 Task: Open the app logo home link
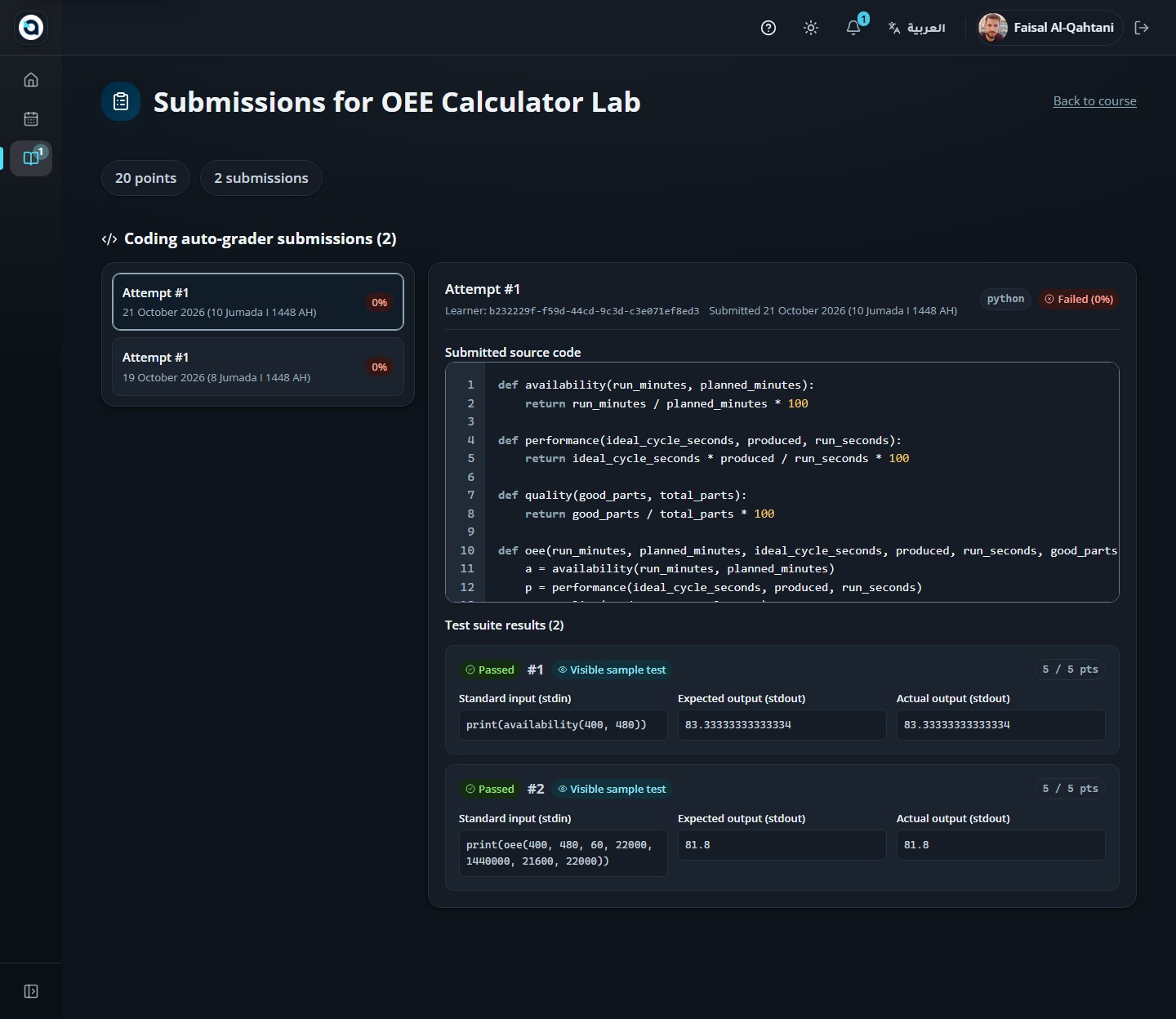[x=31, y=28]
